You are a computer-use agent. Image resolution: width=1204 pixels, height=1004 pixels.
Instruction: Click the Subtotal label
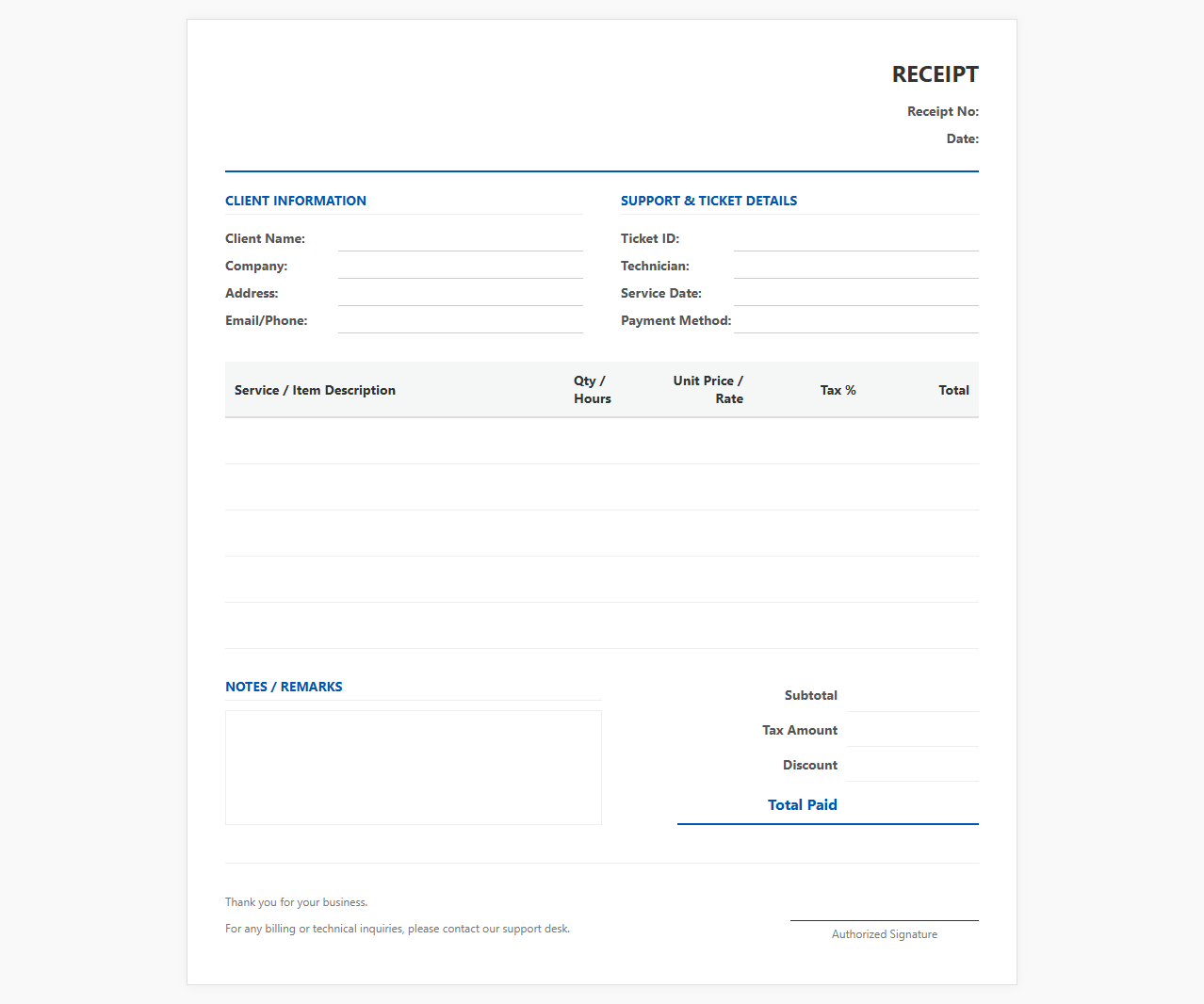pyautogui.click(x=811, y=695)
